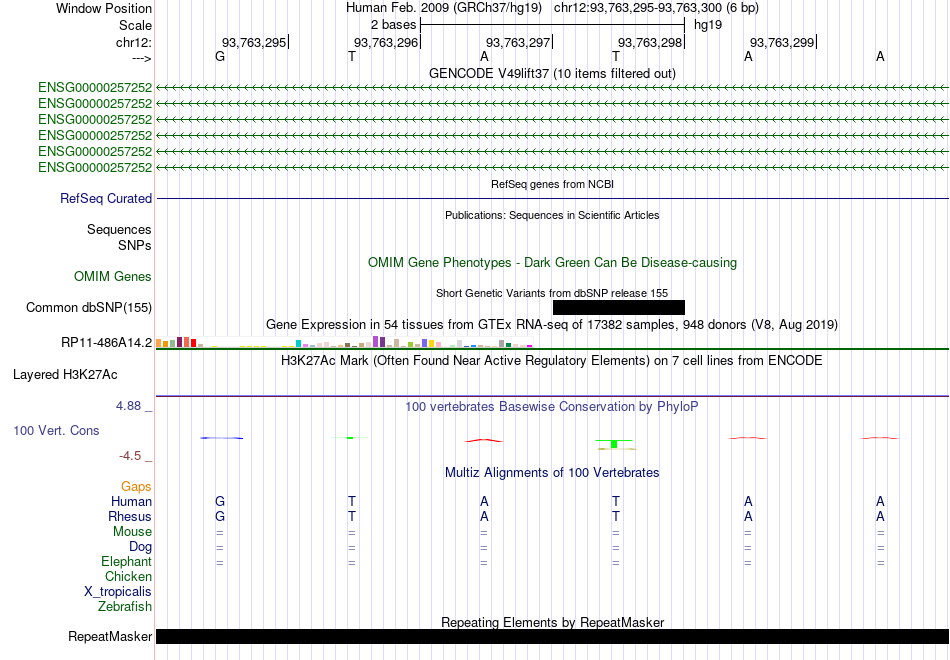Open 'Repeating Elements by RepeatMasker' title
The width and height of the screenshot is (950, 660).
coord(552,622)
